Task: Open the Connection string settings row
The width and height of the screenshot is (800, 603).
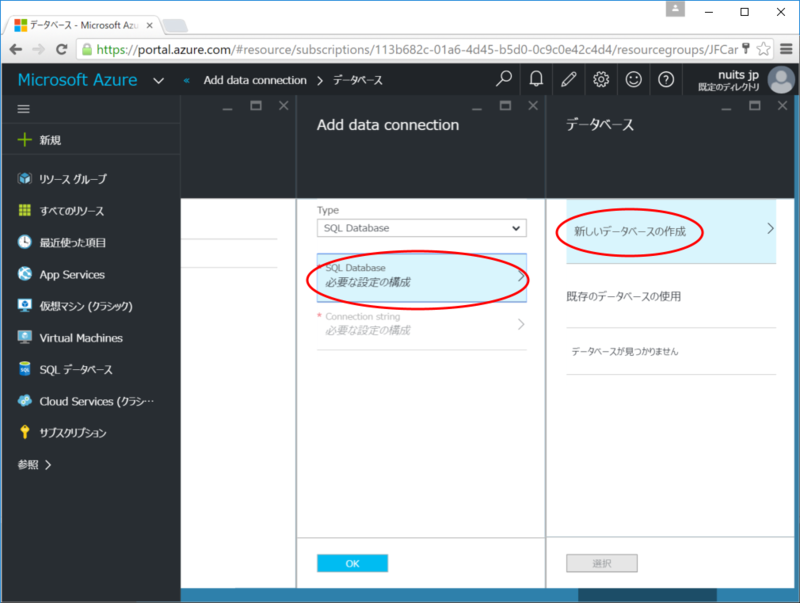Action: tap(421, 324)
